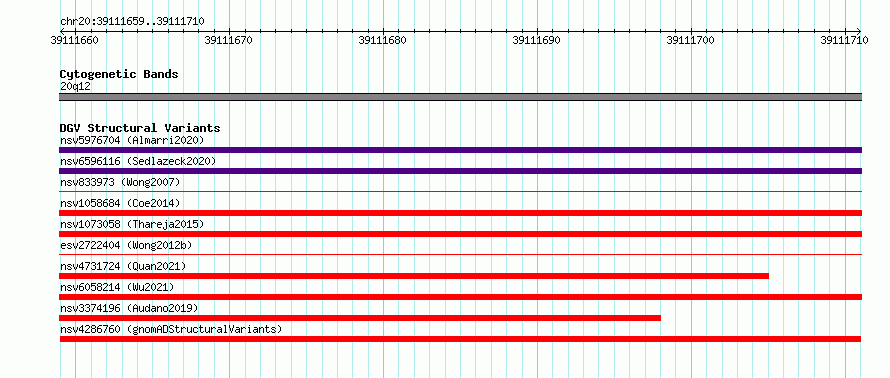Click the 39111690 ruler position
Screen dimensions: 890x378
[536, 40]
